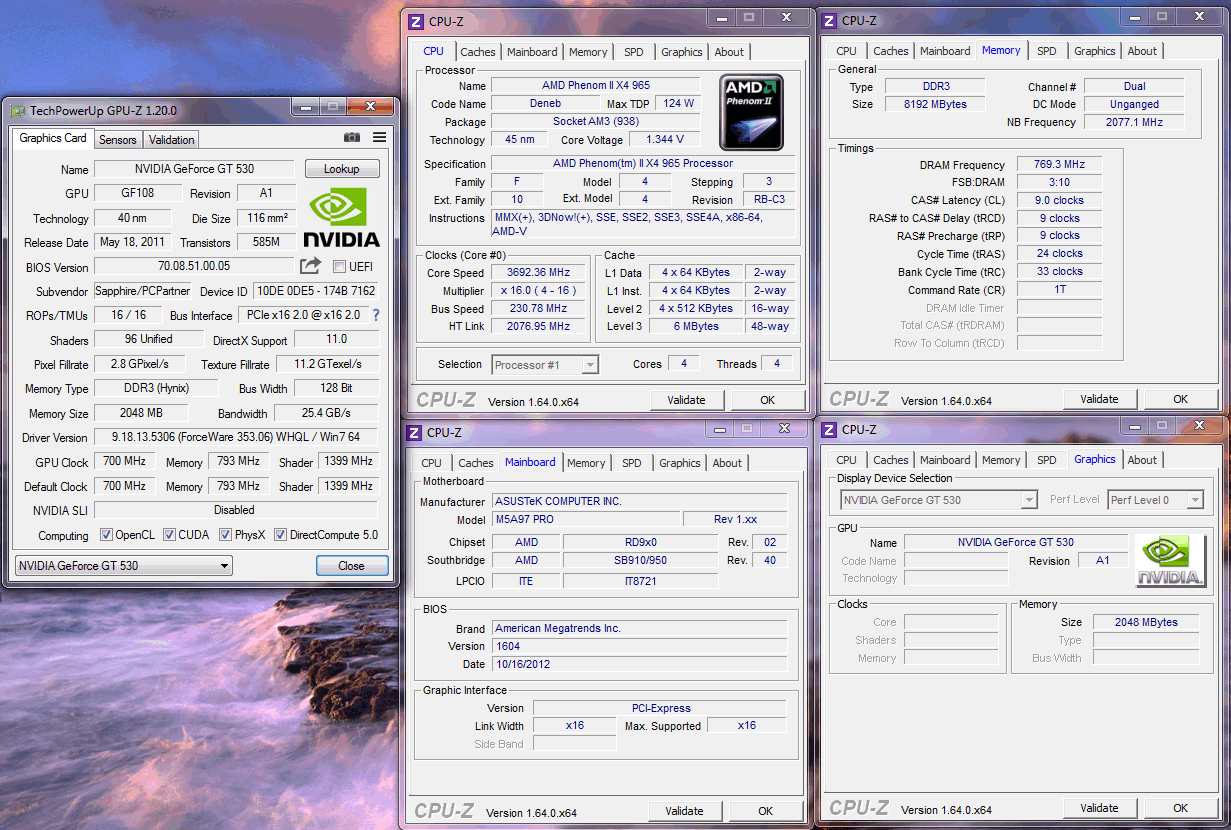Click the CPU-Z Z icon in Graphics window title
The width and height of the screenshot is (1231, 830).
(x=829, y=429)
